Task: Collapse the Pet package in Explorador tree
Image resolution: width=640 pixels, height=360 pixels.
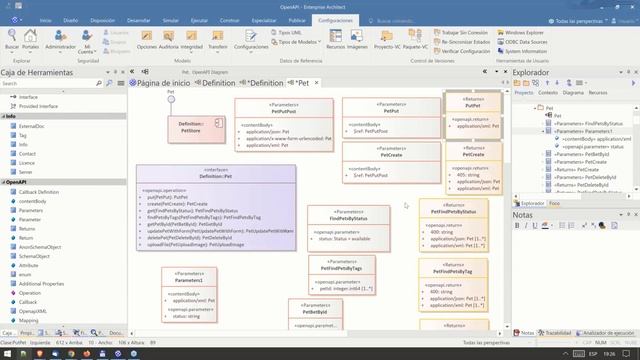Action: [x=535, y=108]
